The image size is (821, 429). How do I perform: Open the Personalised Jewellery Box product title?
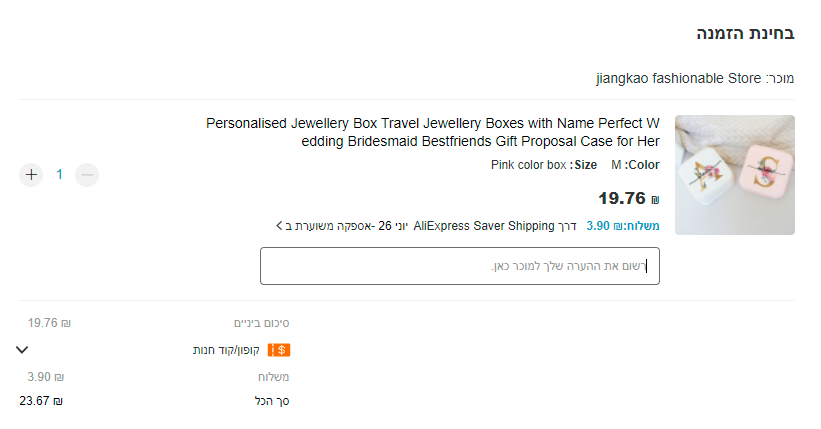433,132
